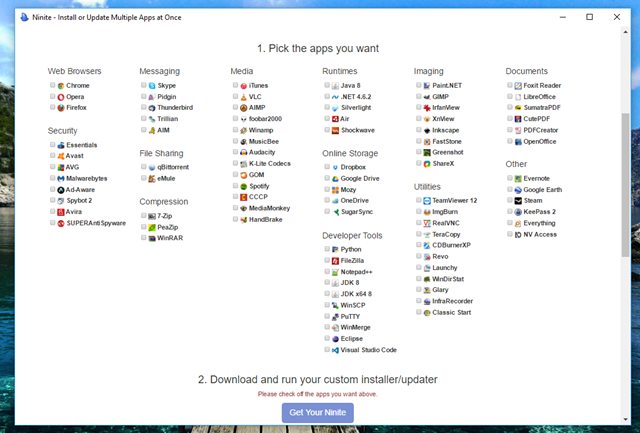
Task: Click the Java 8 icon
Action: (x=335, y=86)
